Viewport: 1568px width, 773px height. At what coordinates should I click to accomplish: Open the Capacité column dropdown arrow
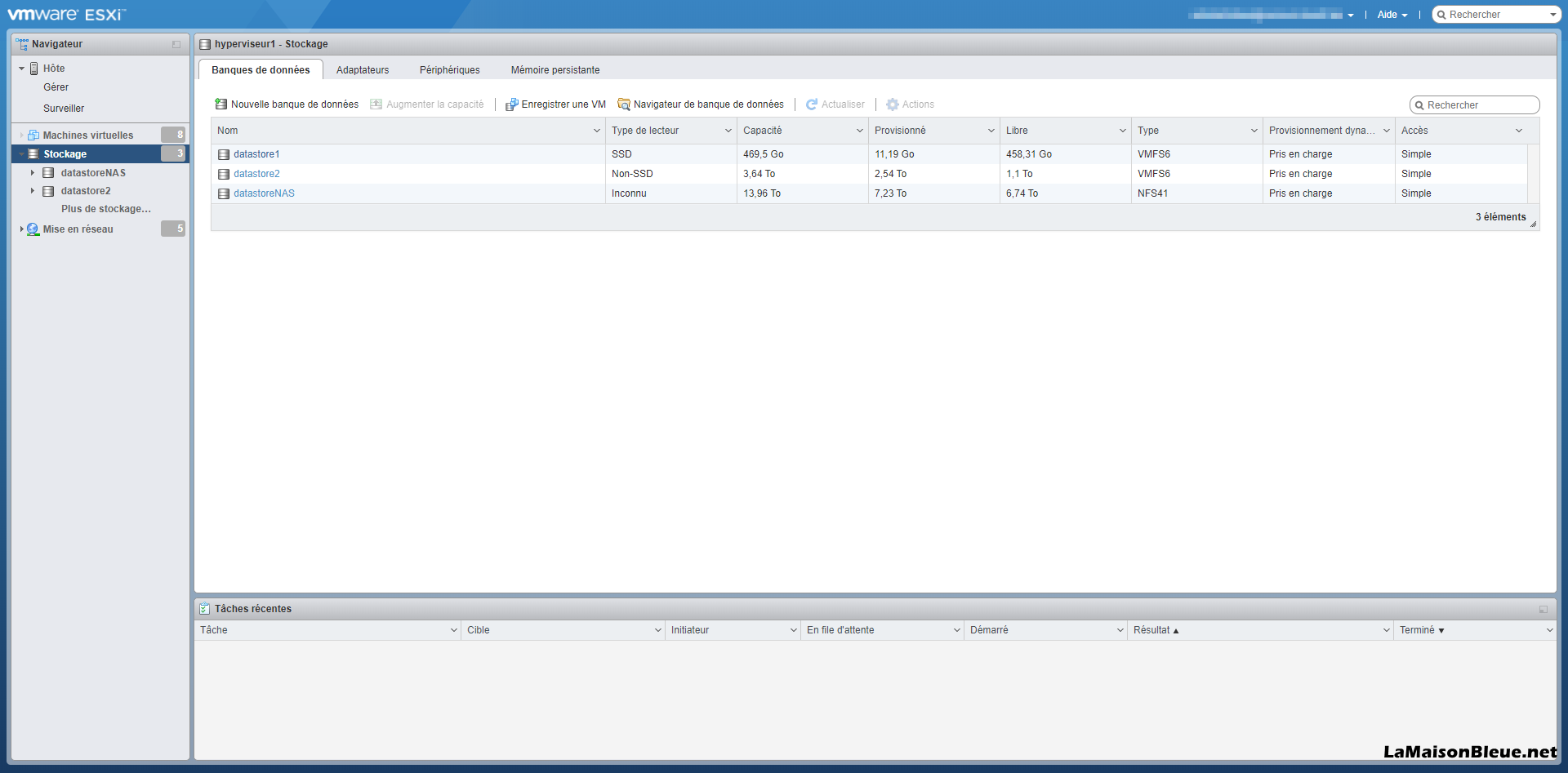point(859,131)
